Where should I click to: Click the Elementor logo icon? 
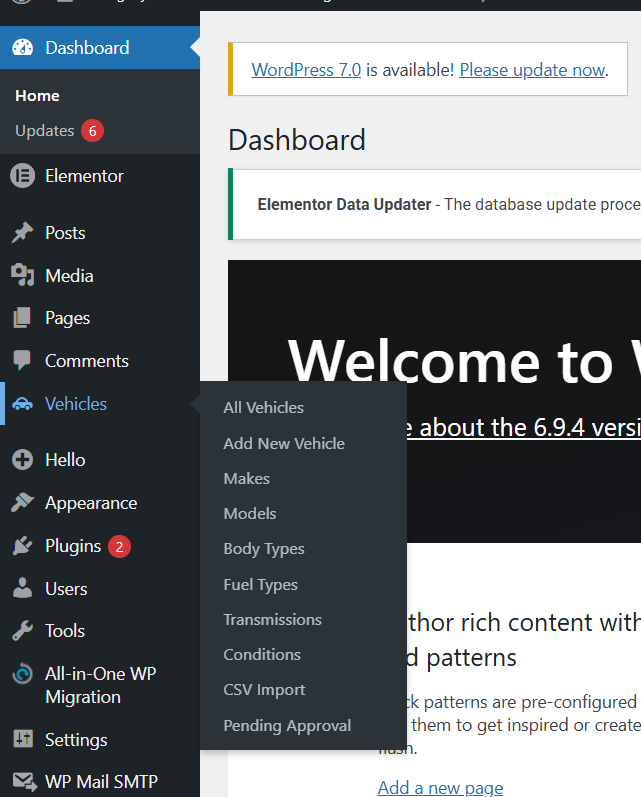22,176
